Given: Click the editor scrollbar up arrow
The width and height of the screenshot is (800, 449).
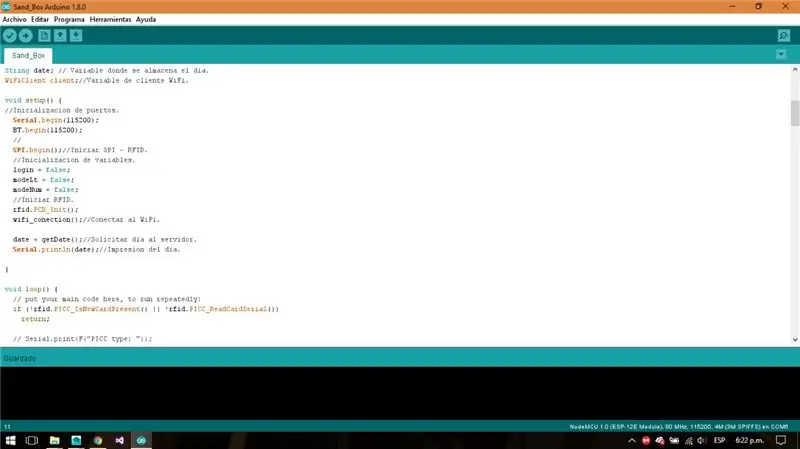Looking at the screenshot, I should (x=795, y=69).
